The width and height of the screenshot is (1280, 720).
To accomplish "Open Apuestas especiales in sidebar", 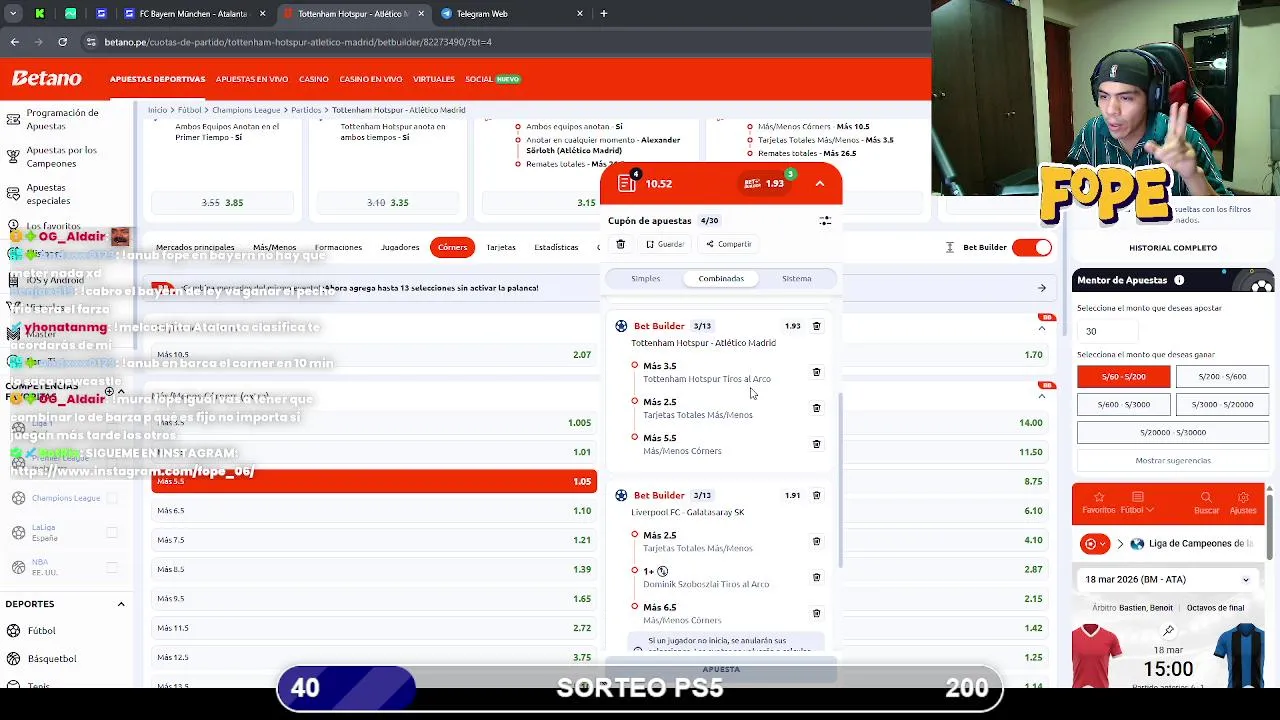I will (x=47, y=194).
